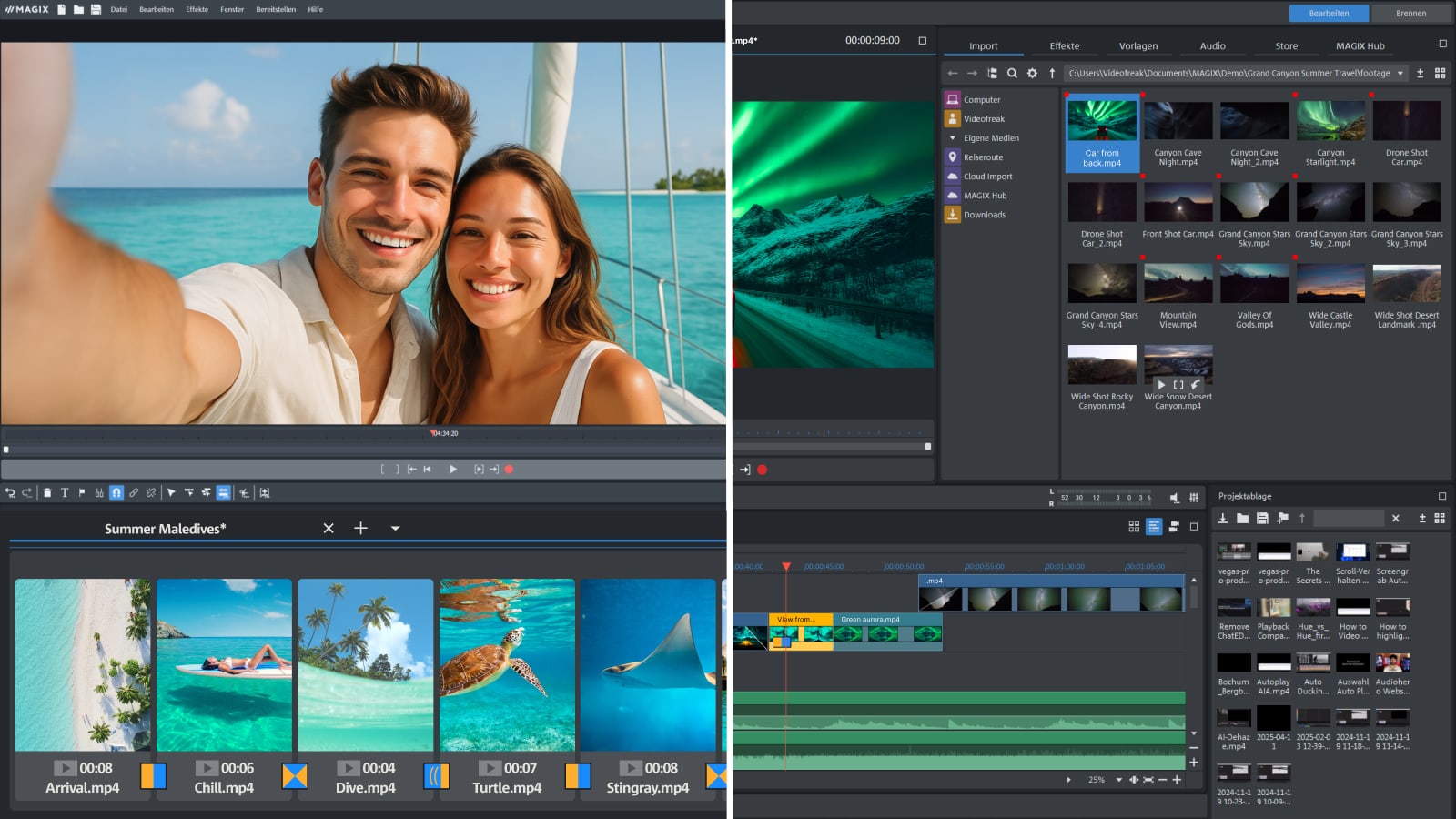Click the save icon in Projektablage toolbar
Image resolution: width=1456 pixels, height=819 pixels.
pos(1262,519)
